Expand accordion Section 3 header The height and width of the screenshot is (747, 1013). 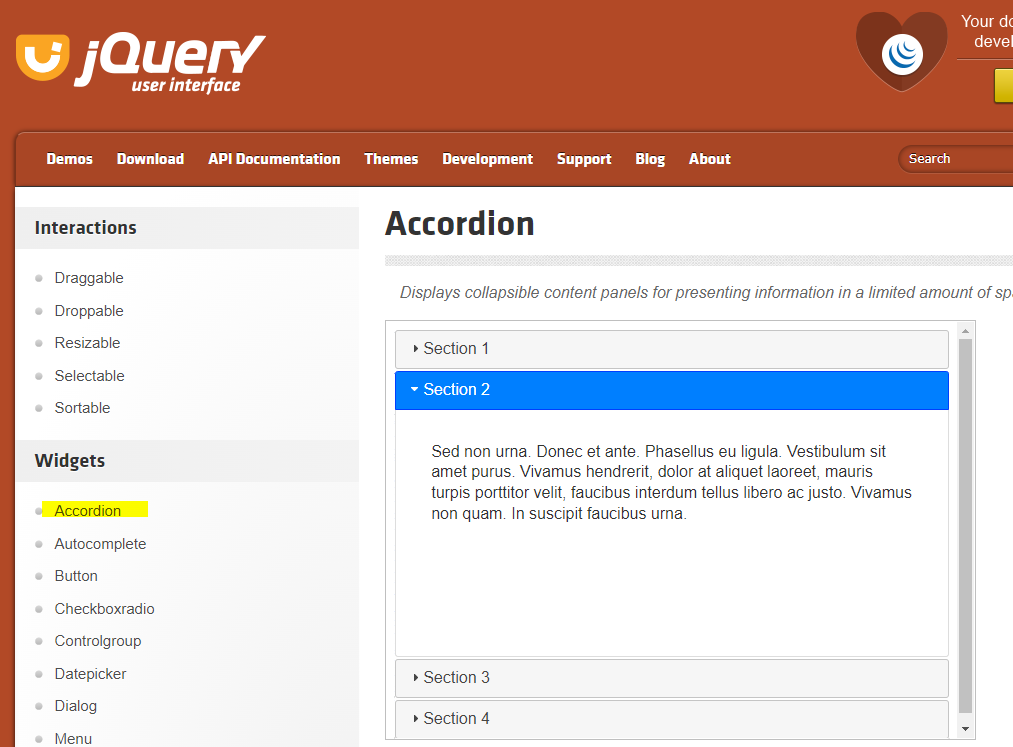pyautogui.click(x=671, y=678)
